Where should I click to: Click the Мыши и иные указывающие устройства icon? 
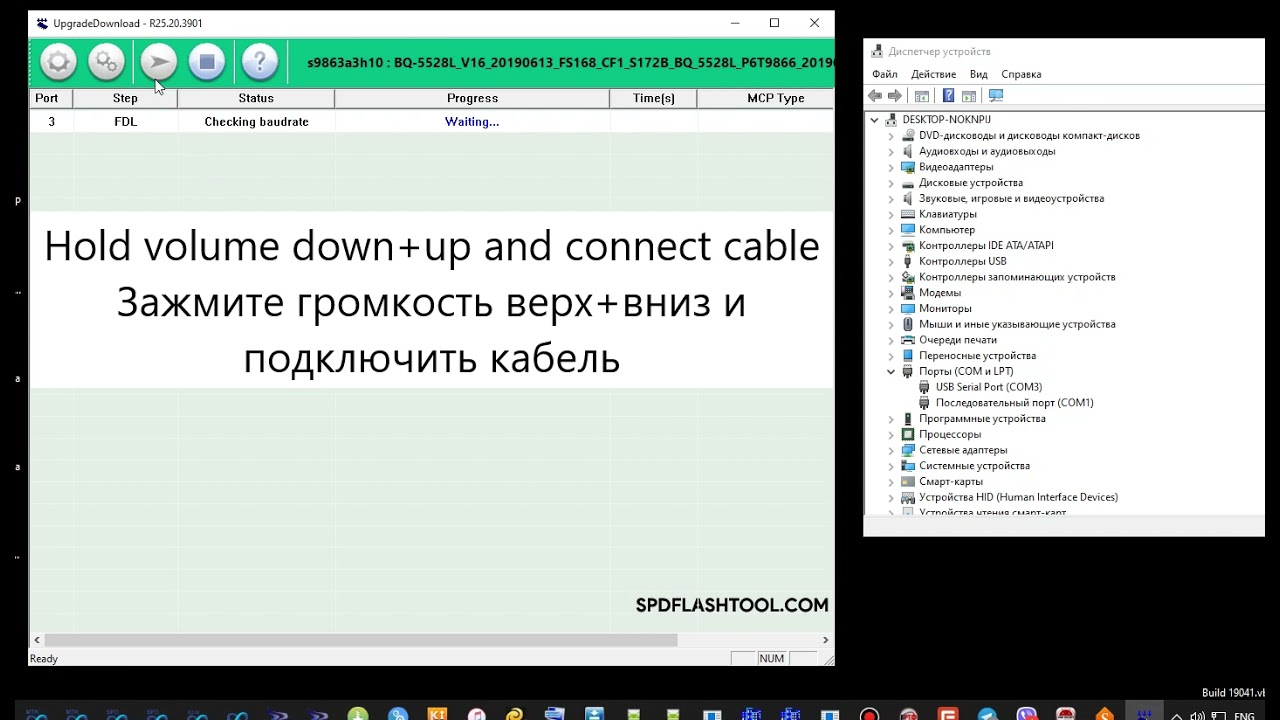pos(908,324)
